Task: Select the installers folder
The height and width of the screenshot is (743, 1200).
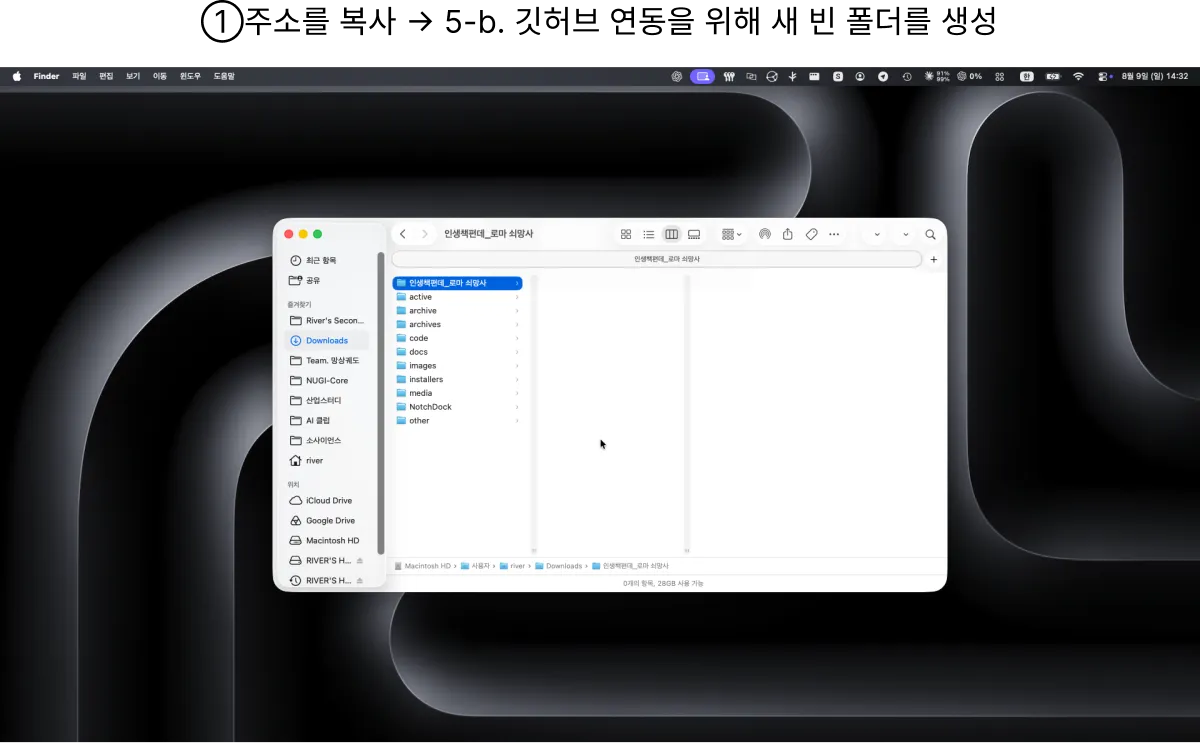Action: [457, 379]
